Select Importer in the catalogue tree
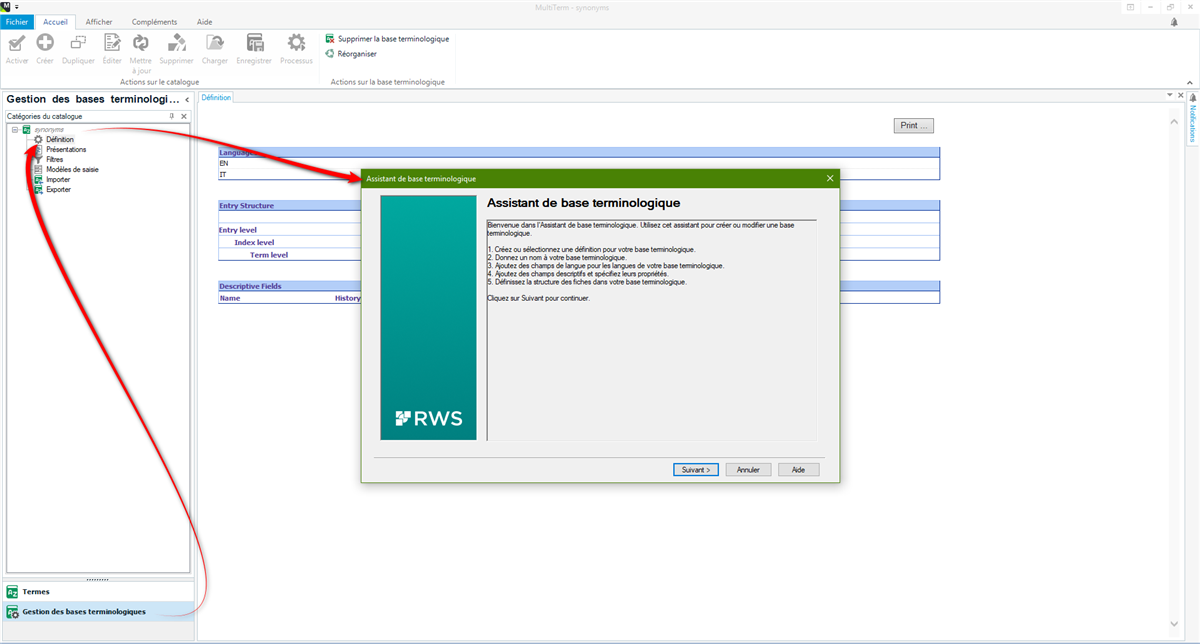1200x644 pixels. click(58, 179)
